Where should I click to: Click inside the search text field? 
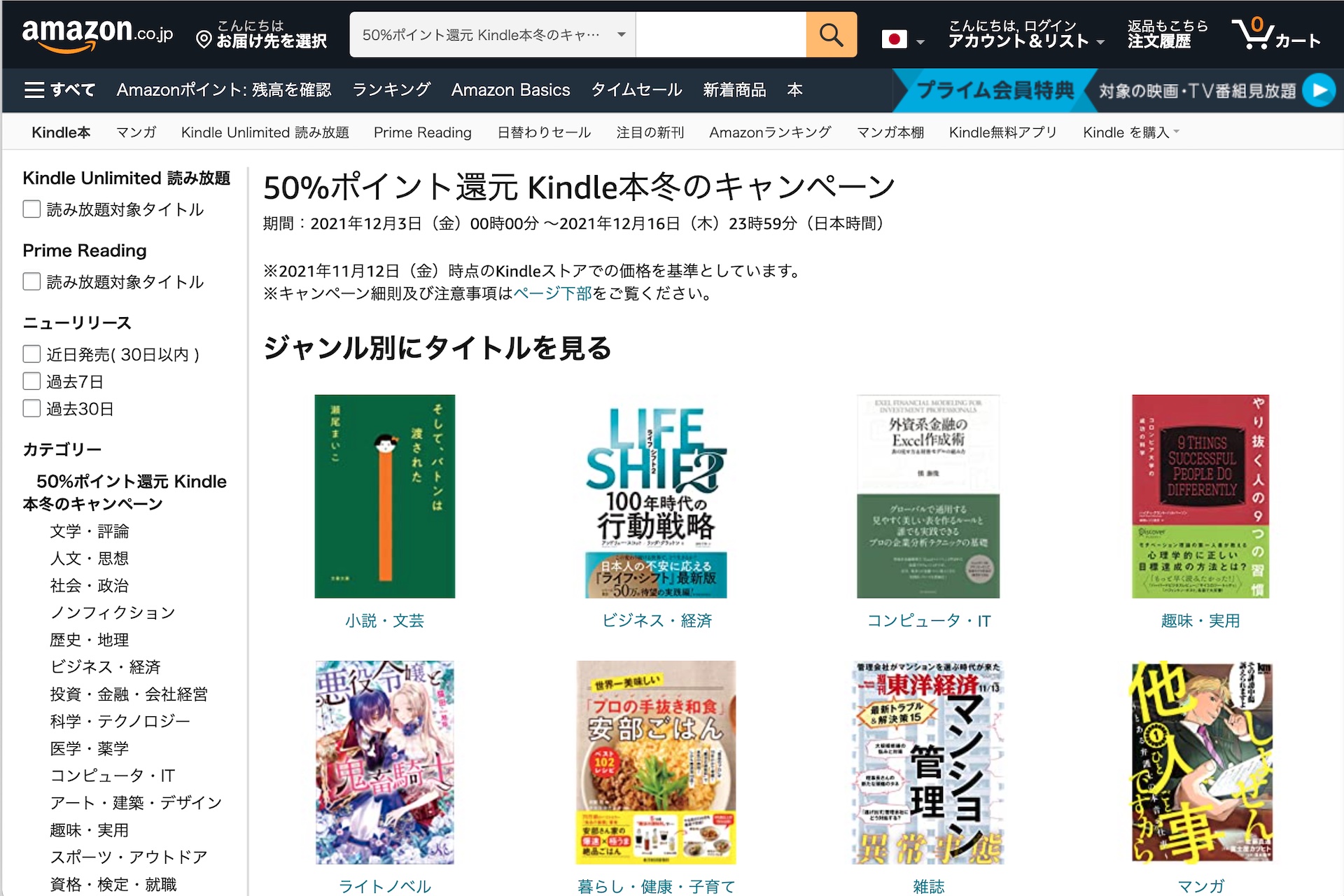pos(721,34)
